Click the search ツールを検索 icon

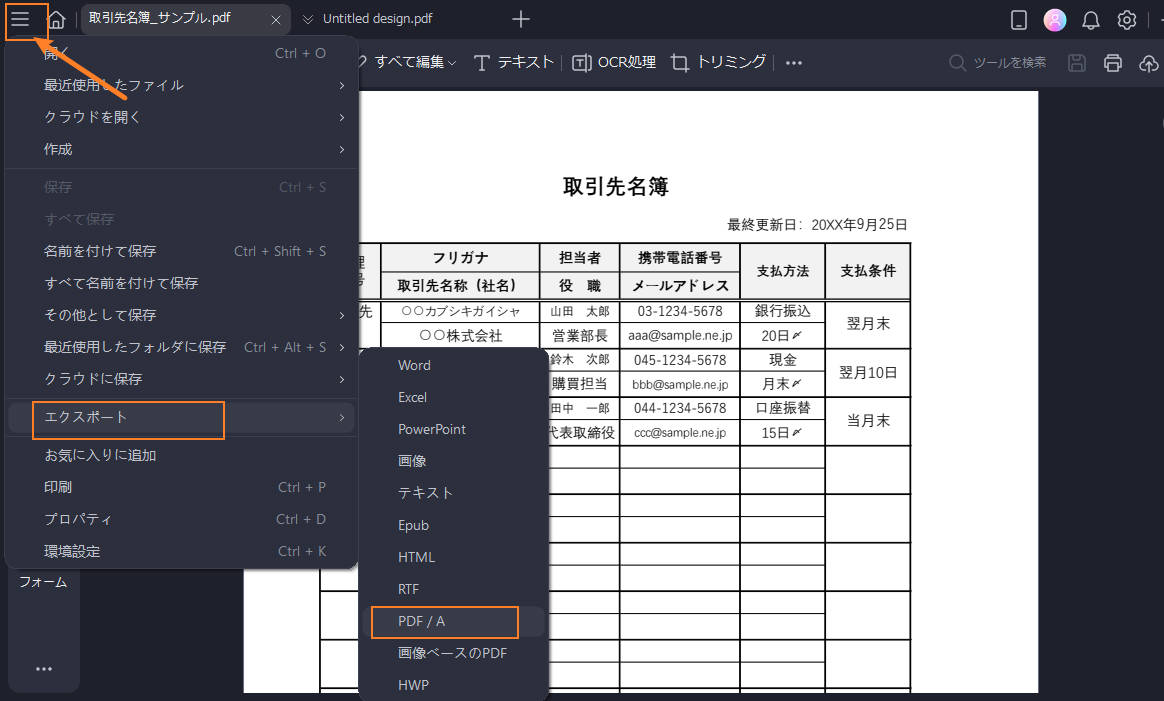click(x=956, y=62)
